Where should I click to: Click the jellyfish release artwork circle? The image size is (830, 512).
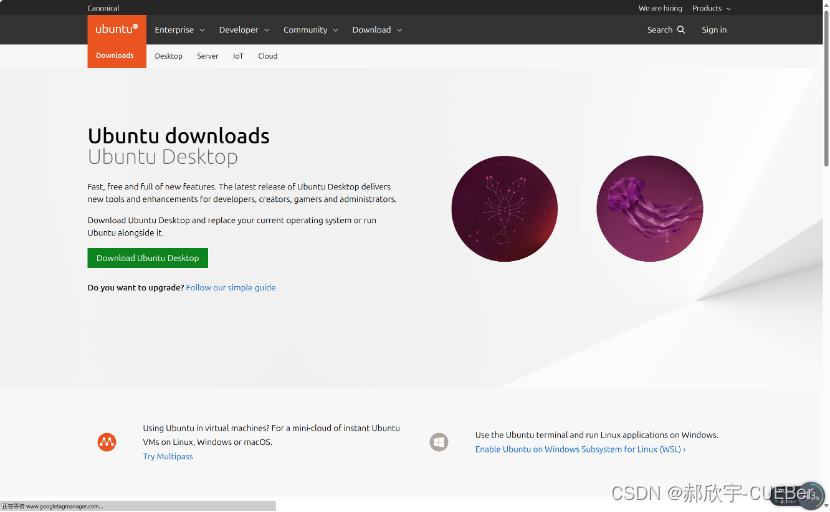[649, 209]
